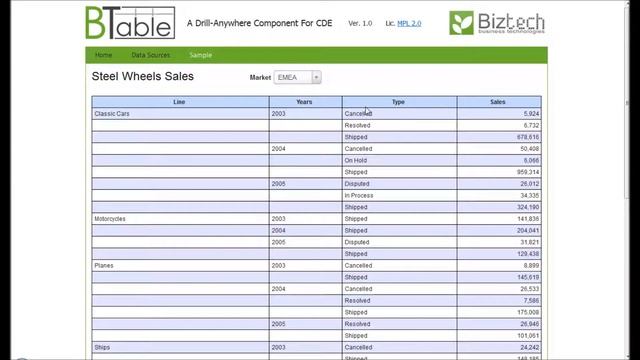Image resolution: width=640 pixels, height=360 pixels.
Task: Click the Sales column header
Action: tap(499, 102)
